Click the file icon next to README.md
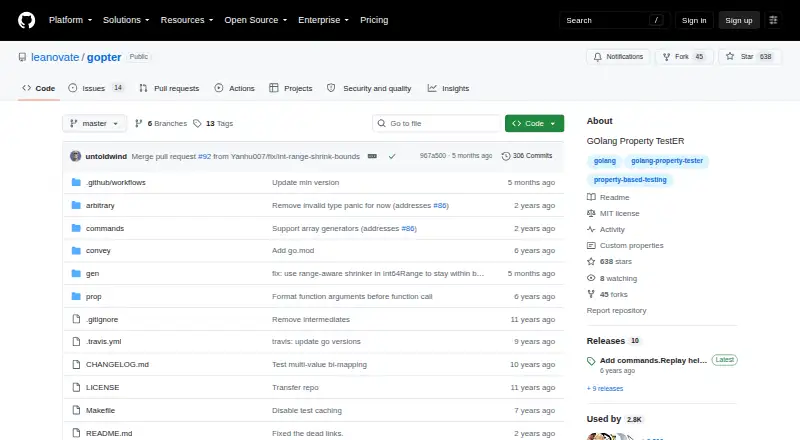 coord(76,433)
